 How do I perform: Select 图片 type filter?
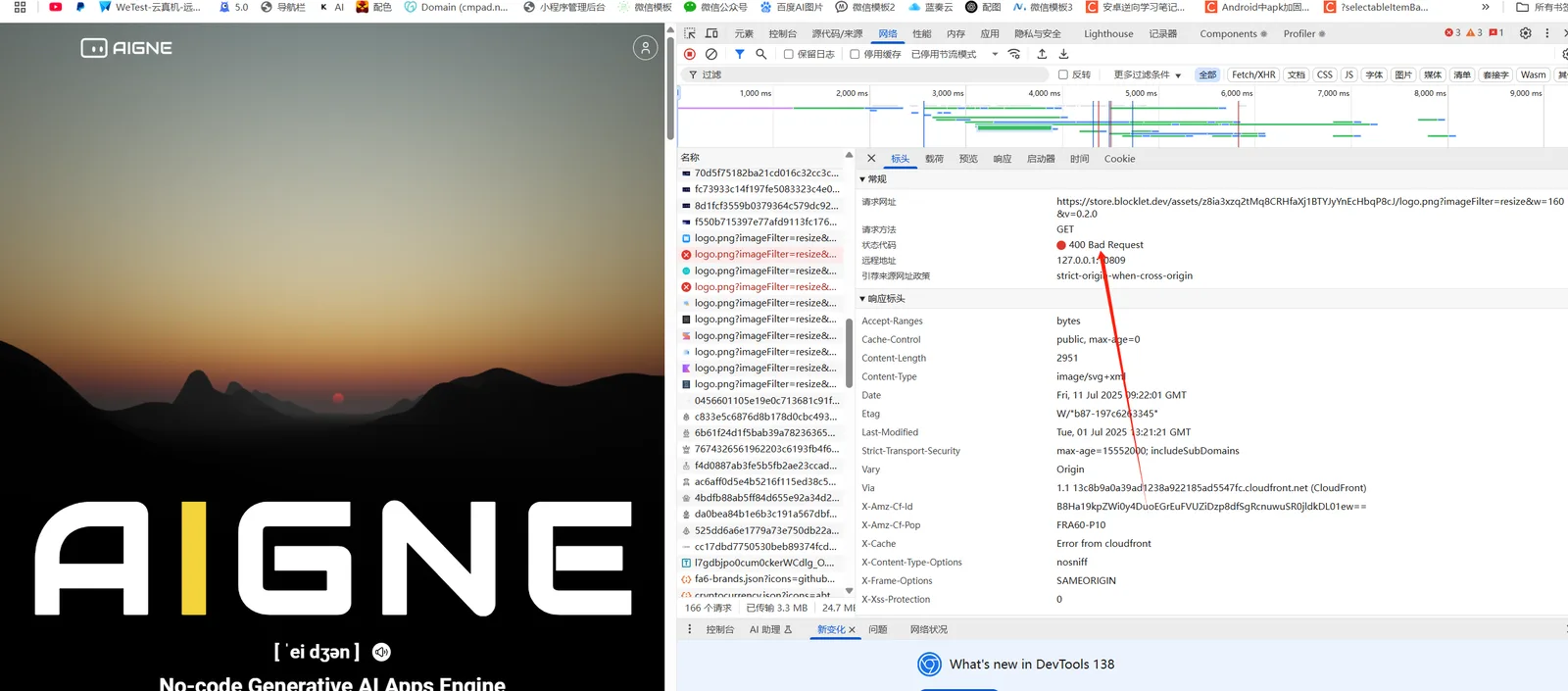click(x=1403, y=74)
